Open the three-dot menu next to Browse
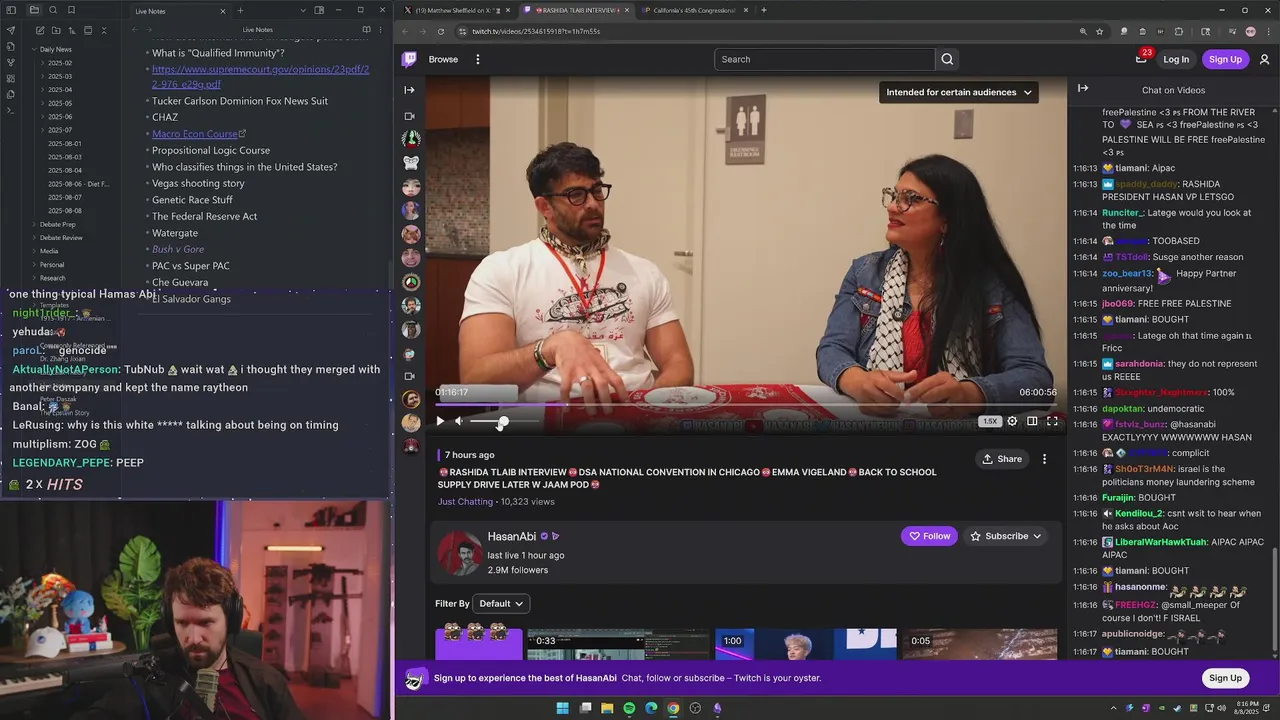Image resolution: width=1280 pixels, height=720 pixels. (477, 59)
